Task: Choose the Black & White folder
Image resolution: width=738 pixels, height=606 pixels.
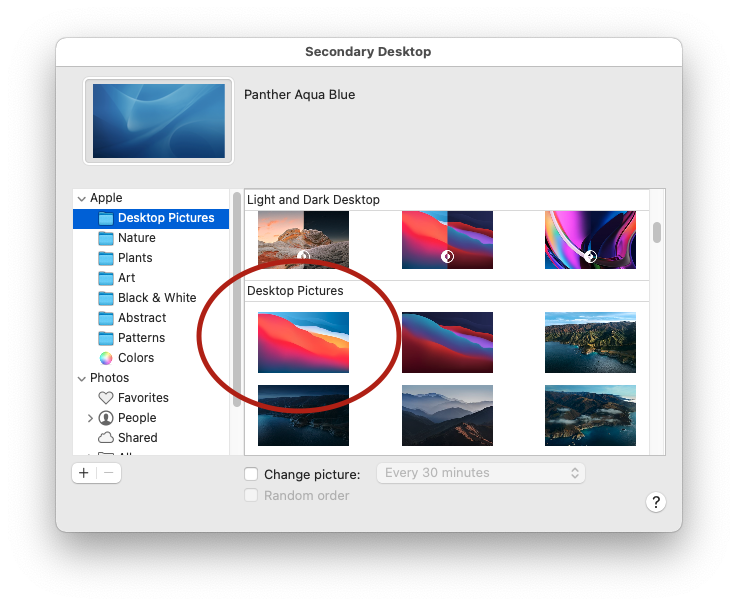Action: 156,298
